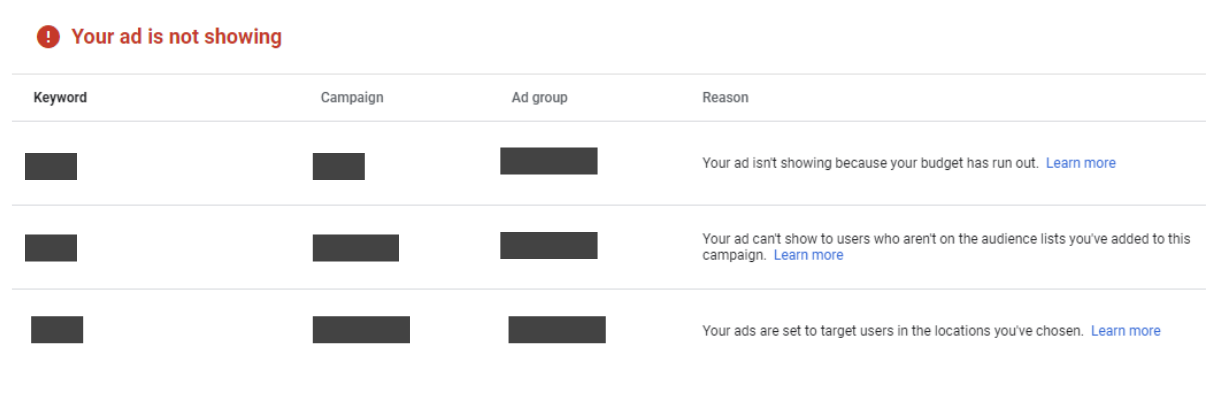The width and height of the screenshot is (1229, 412).
Task: Click the Campaign column header
Action: (x=352, y=98)
